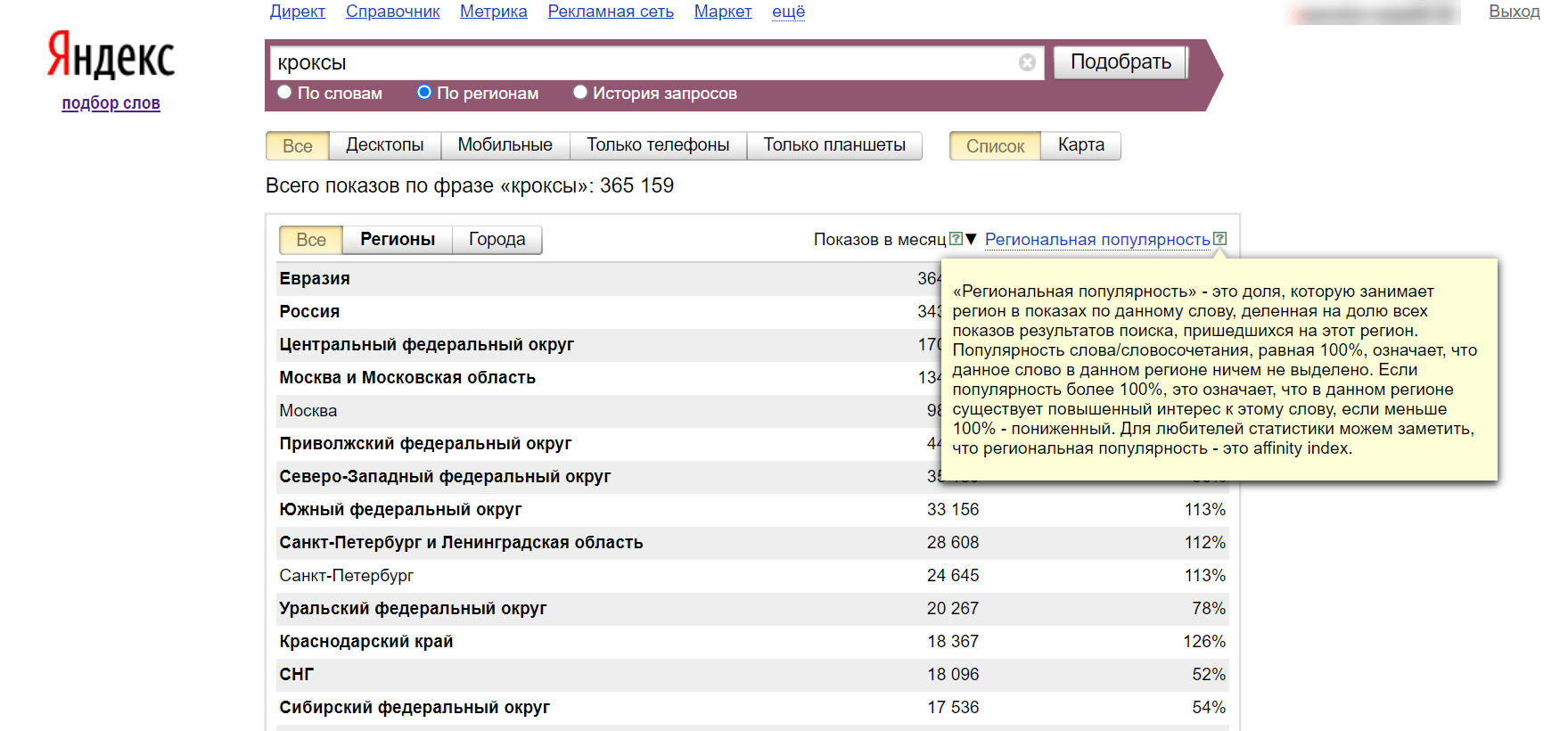Select the Все device tab
The image size is (1568, 731).
click(x=298, y=145)
